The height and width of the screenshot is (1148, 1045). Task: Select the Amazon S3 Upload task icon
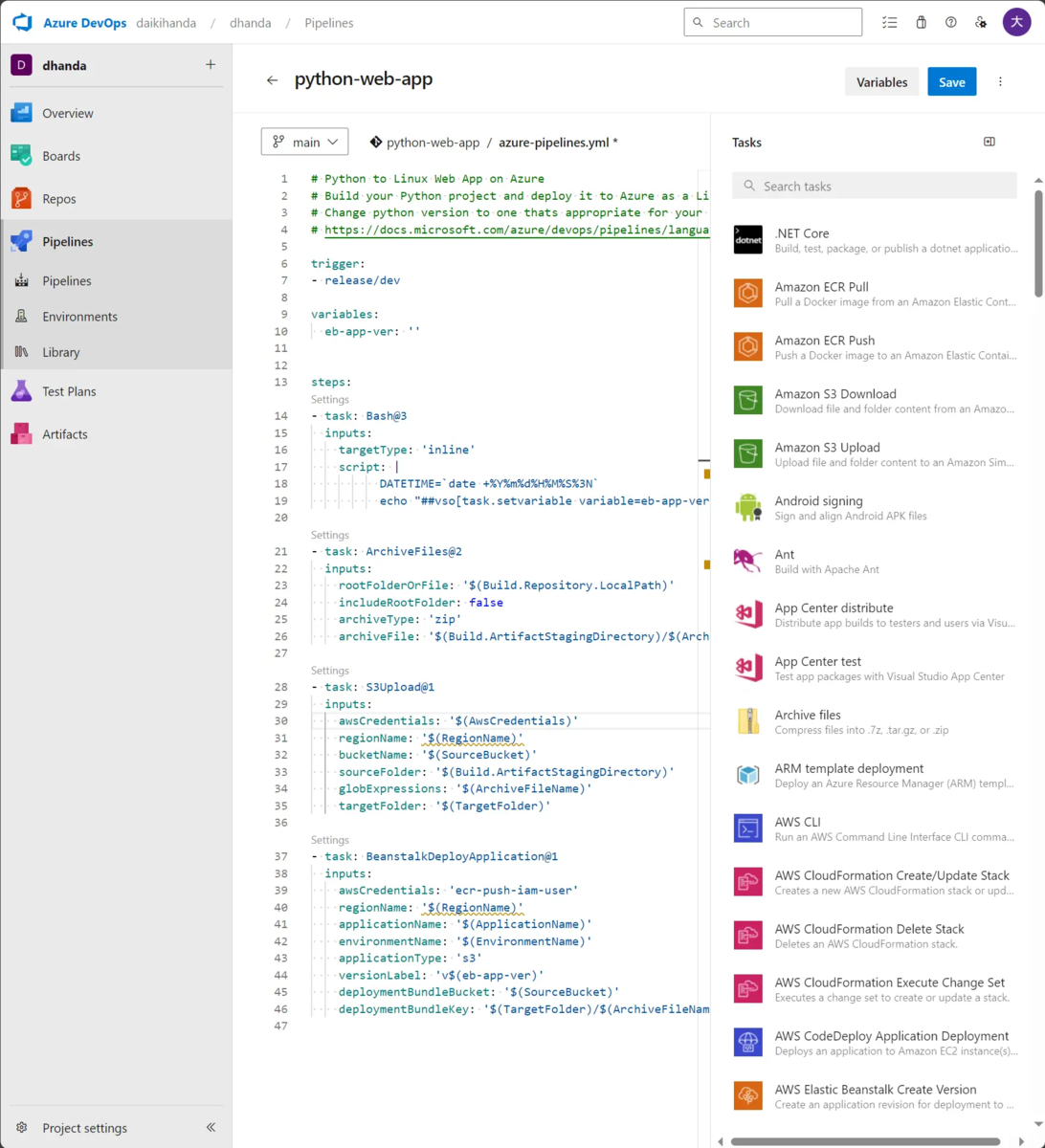point(747,454)
